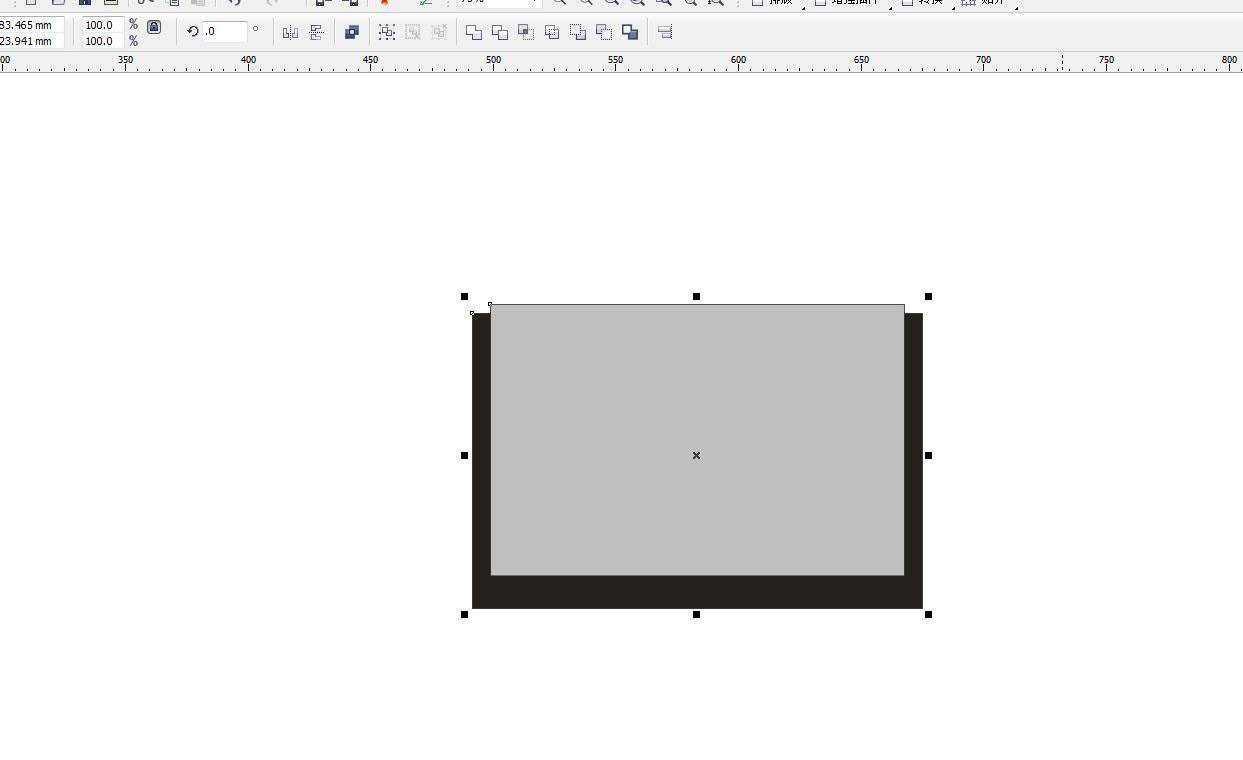Image resolution: width=1243 pixels, height=760 pixels.
Task: Click the object width field
Action: (x=30, y=25)
